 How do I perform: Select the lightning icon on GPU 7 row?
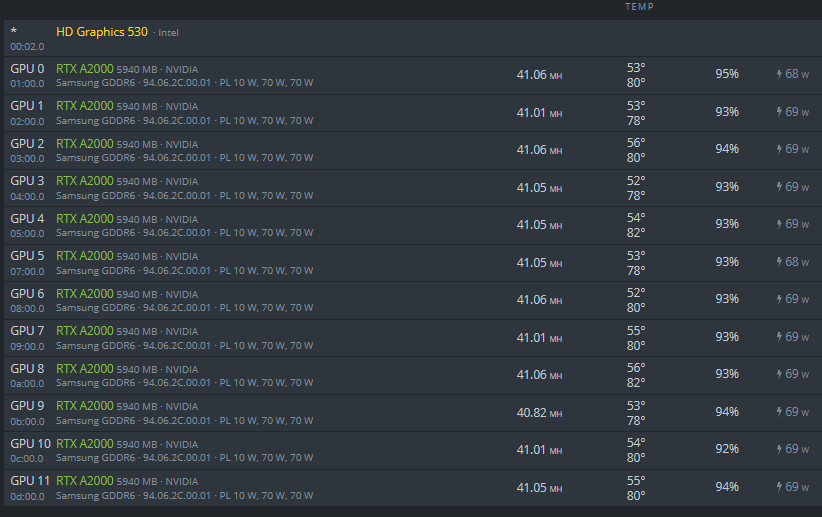pyautogui.click(x=780, y=337)
